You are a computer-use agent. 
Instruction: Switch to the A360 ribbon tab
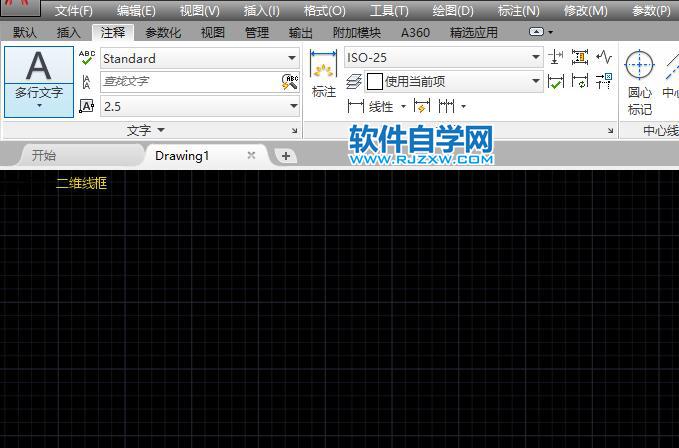(415, 32)
